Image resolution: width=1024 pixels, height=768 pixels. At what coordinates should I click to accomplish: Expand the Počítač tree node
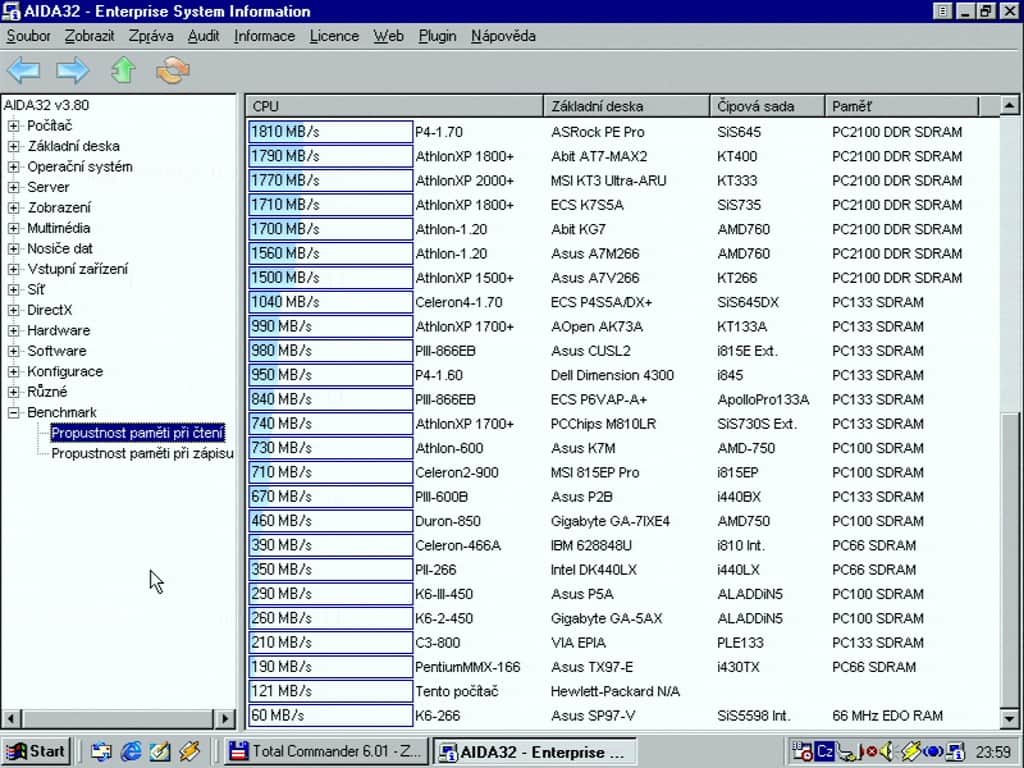point(13,125)
